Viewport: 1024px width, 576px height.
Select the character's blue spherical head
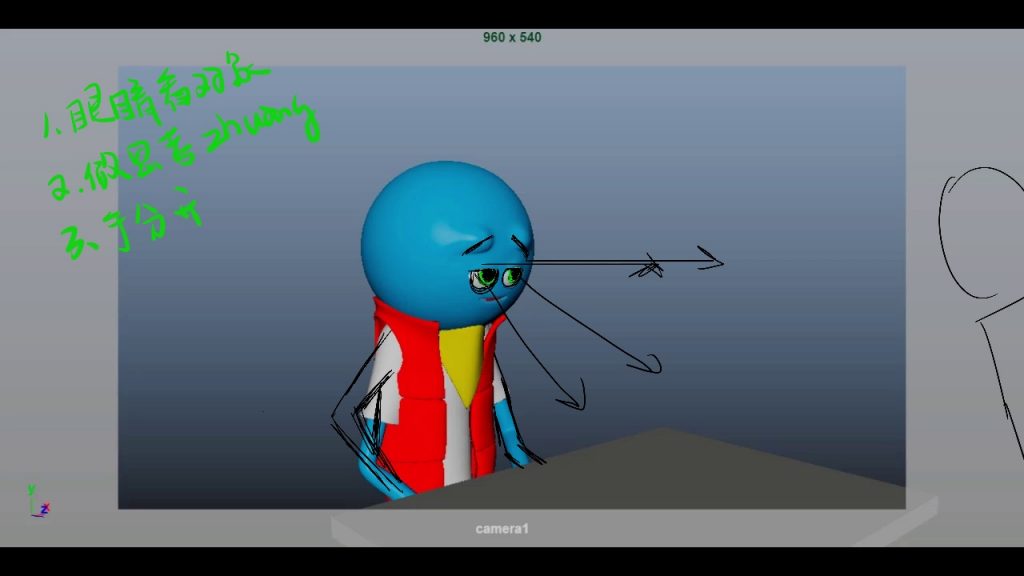click(447, 244)
